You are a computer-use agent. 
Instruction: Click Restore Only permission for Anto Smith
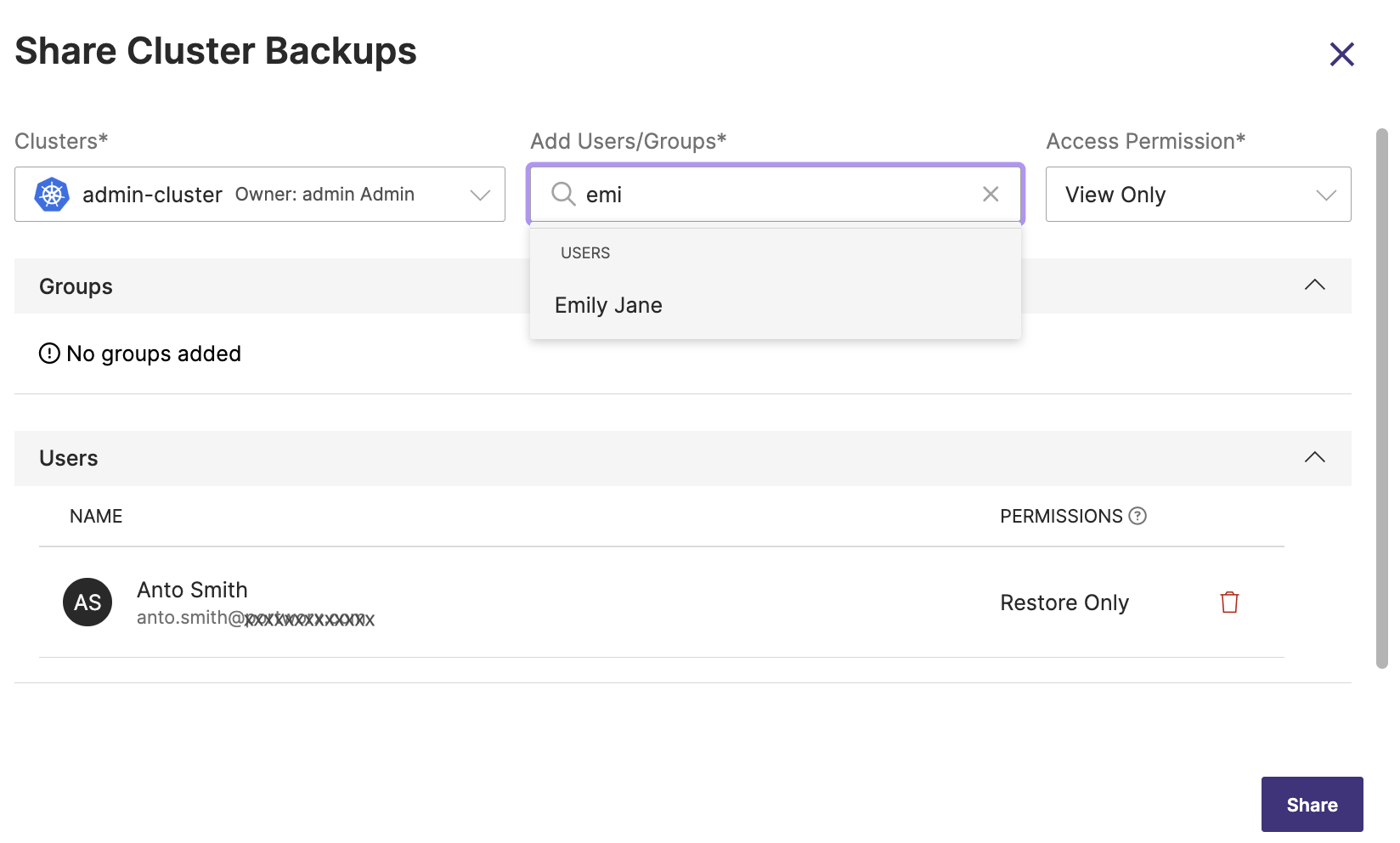click(x=1064, y=603)
